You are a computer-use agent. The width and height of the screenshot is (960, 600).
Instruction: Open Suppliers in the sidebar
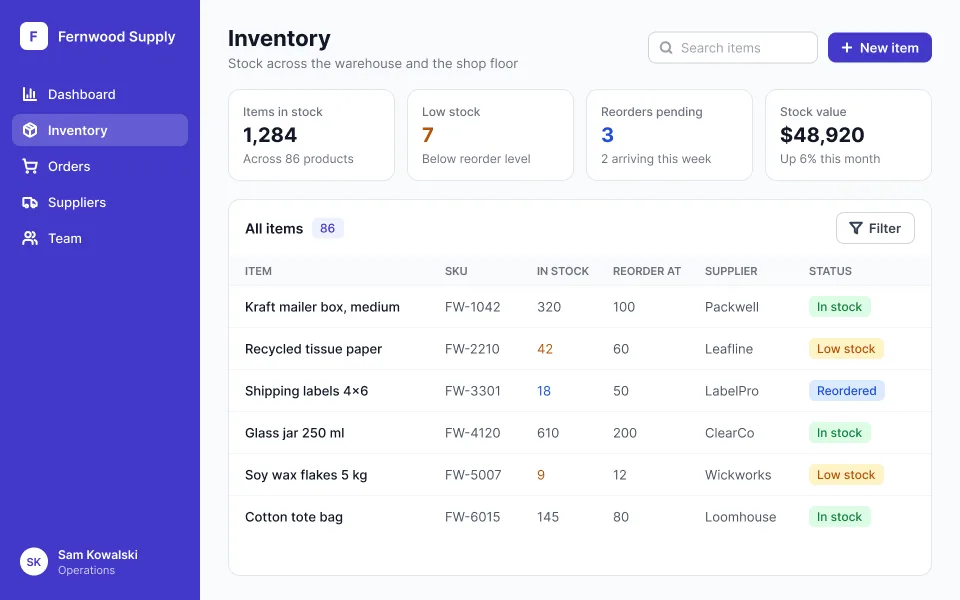100,202
